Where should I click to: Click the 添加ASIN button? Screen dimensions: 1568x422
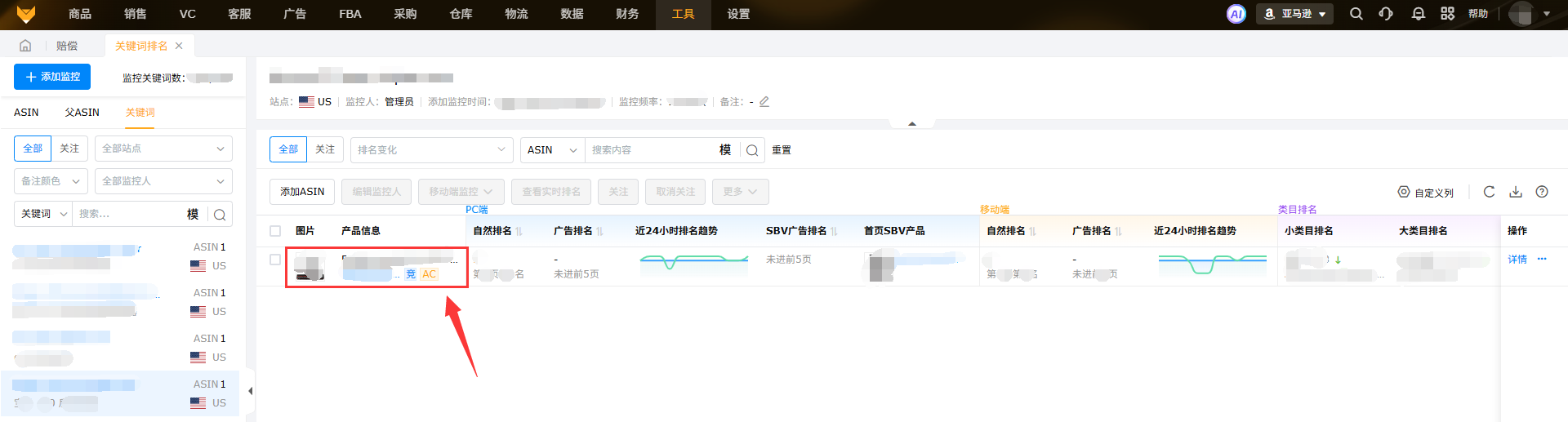point(302,192)
